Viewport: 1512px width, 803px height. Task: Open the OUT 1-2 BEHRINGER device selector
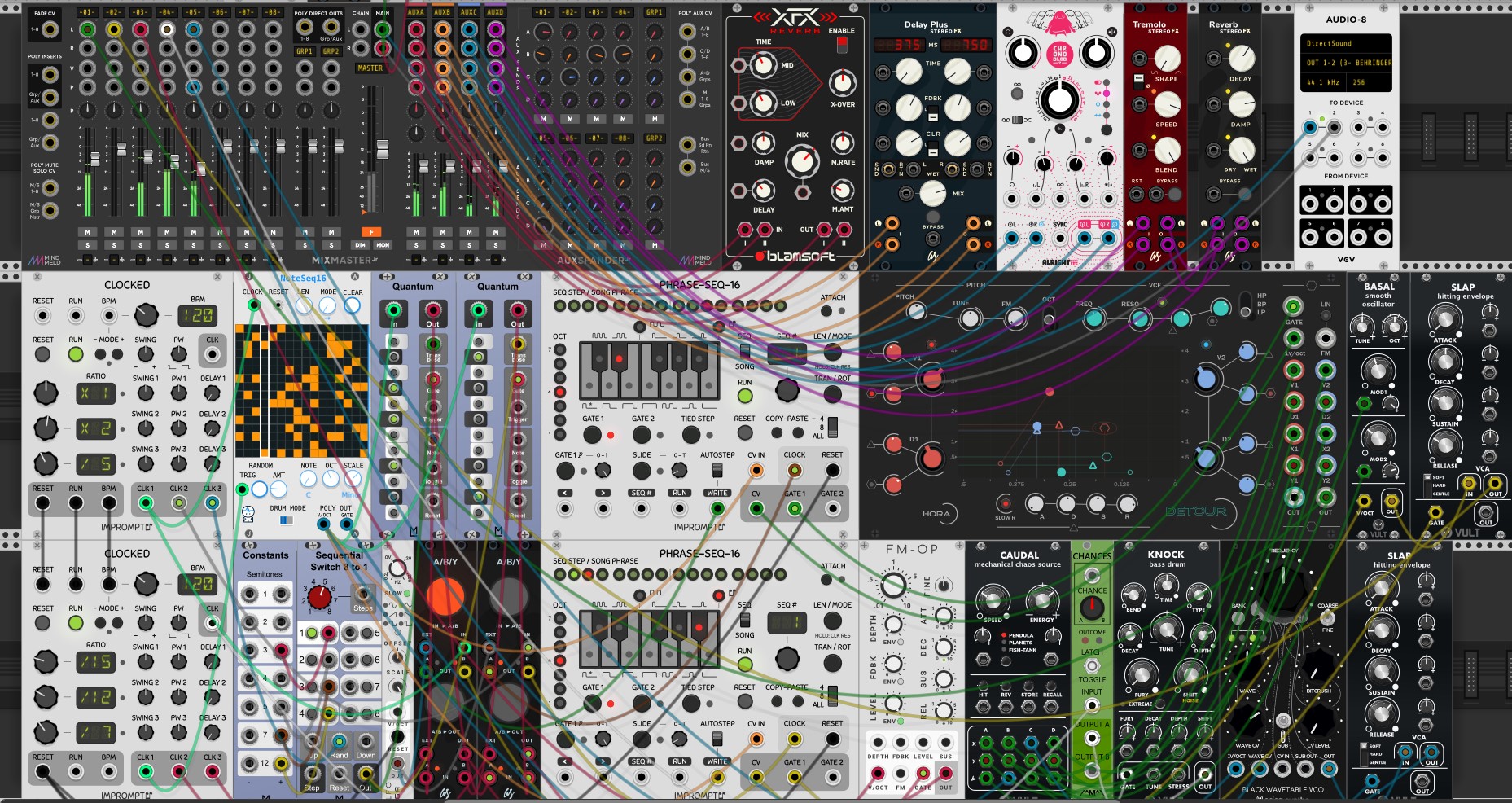coord(1346,63)
